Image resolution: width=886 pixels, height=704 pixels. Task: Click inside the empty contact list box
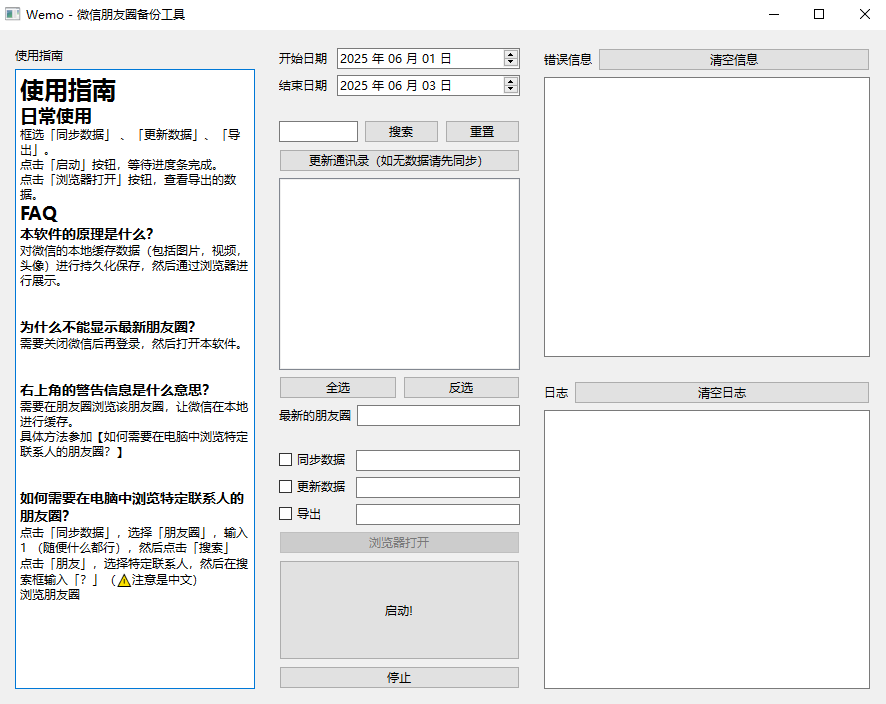tap(399, 274)
